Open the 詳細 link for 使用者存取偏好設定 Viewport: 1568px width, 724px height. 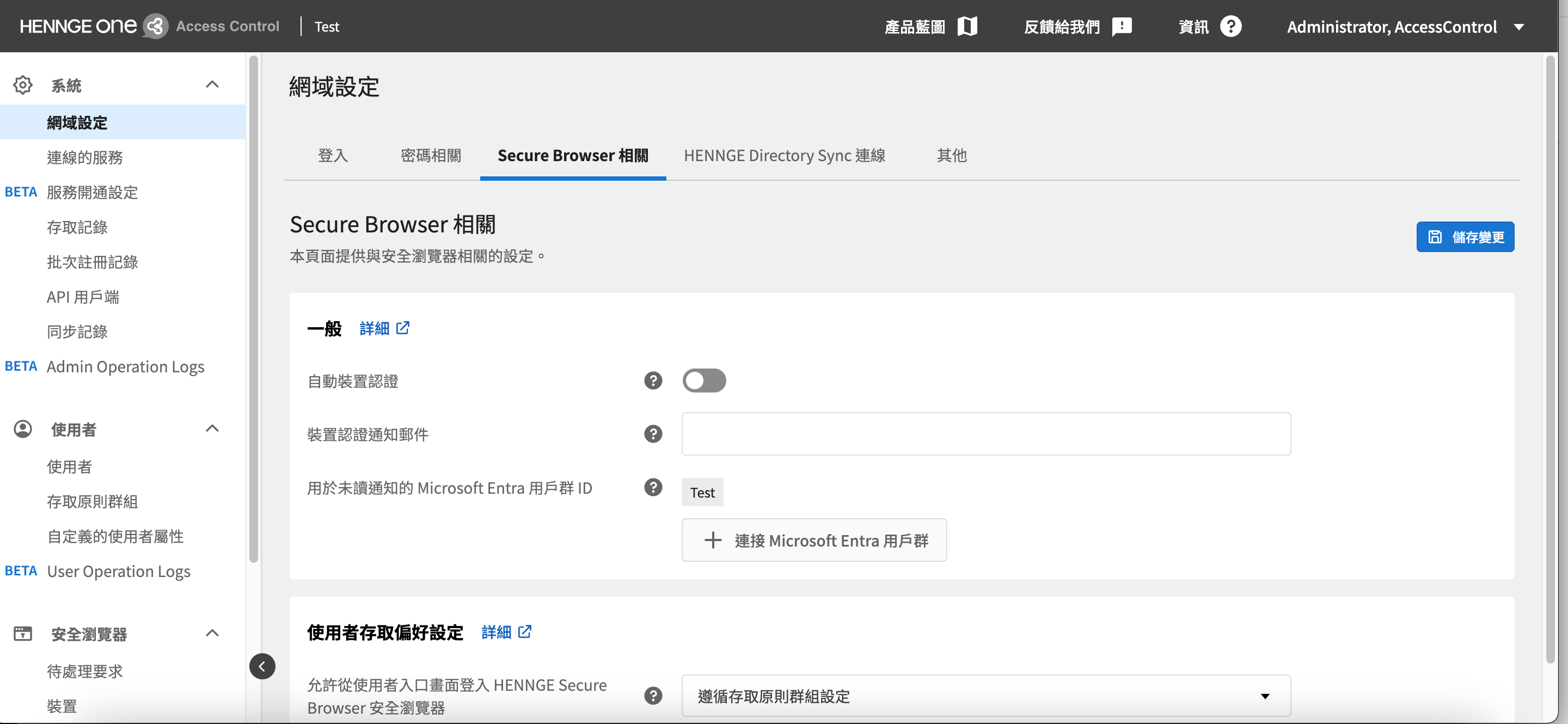495,632
